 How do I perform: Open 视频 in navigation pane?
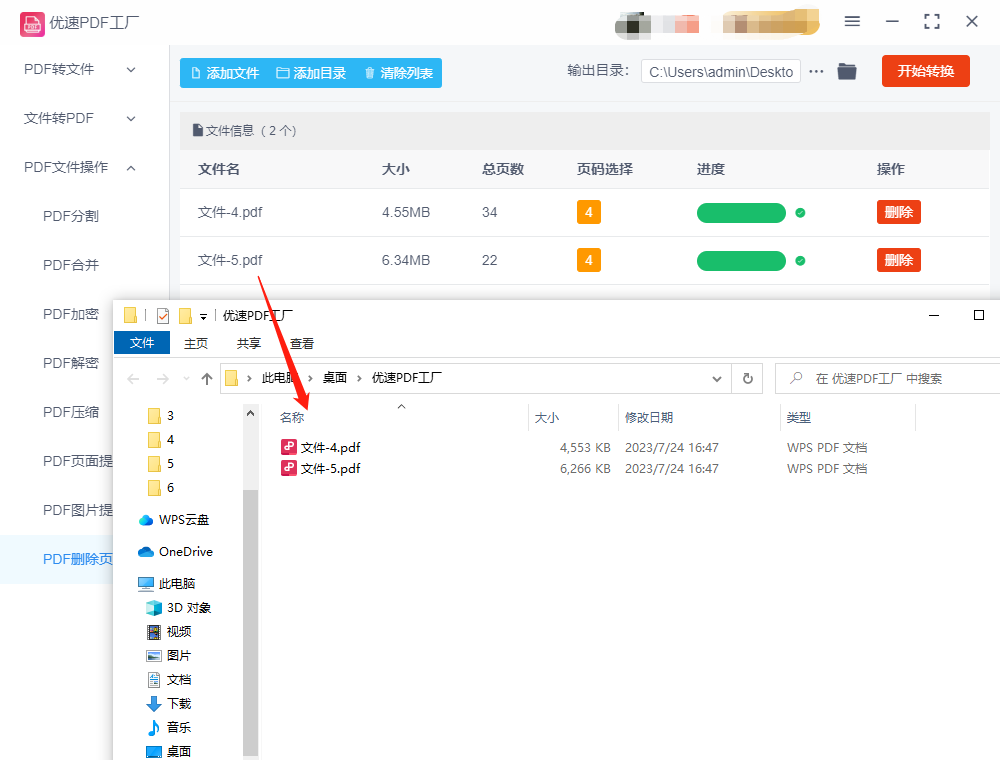pyautogui.click(x=169, y=632)
